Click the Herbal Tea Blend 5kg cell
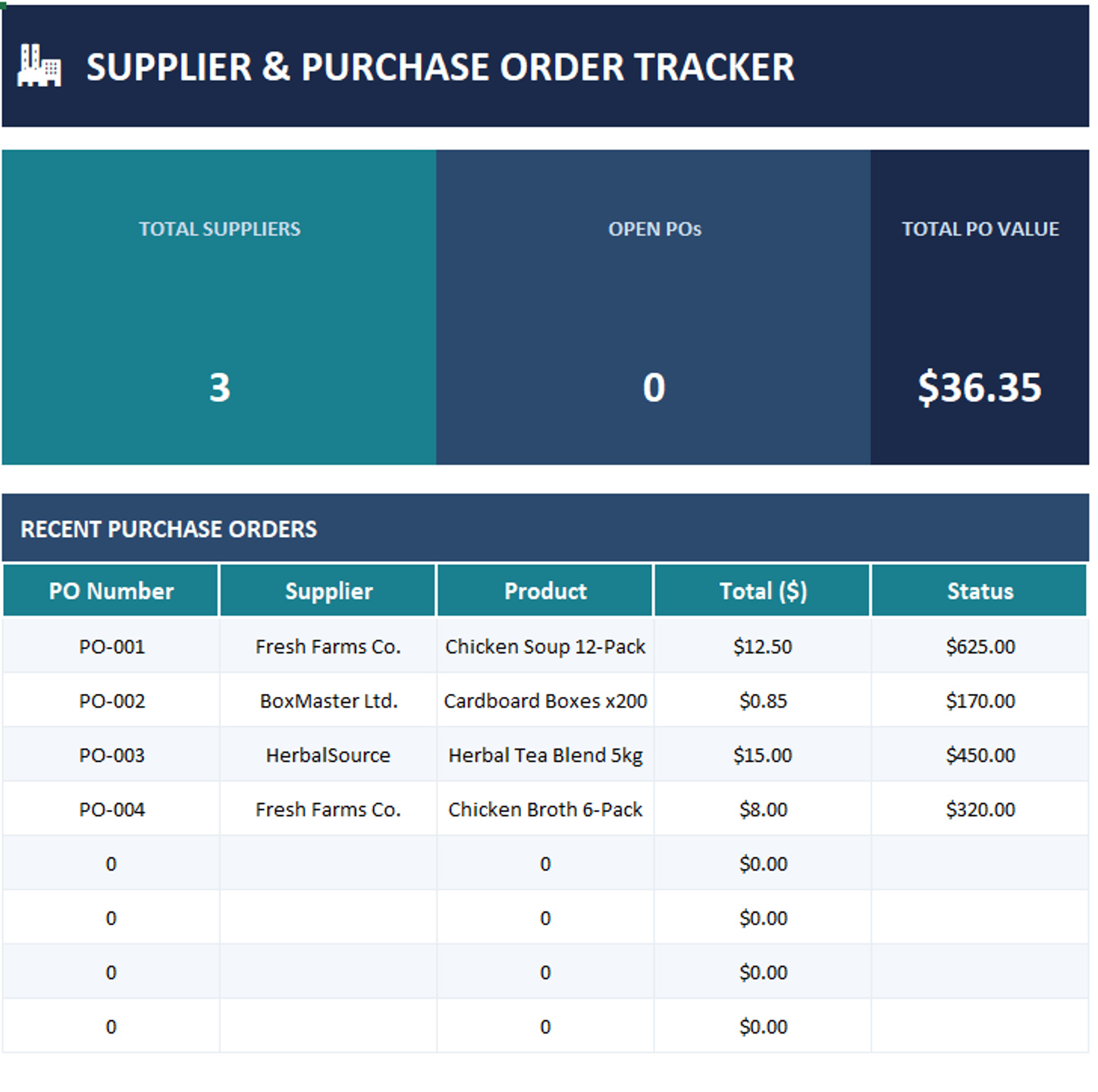Screen dimensions: 1098x1092 545,755
